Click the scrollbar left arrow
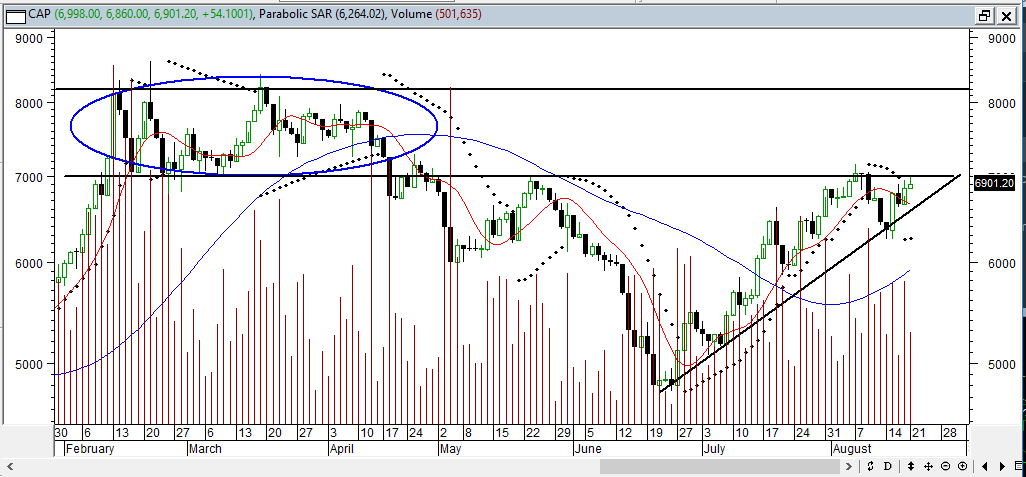The image size is (1026, 477). [x=10, y=467]
